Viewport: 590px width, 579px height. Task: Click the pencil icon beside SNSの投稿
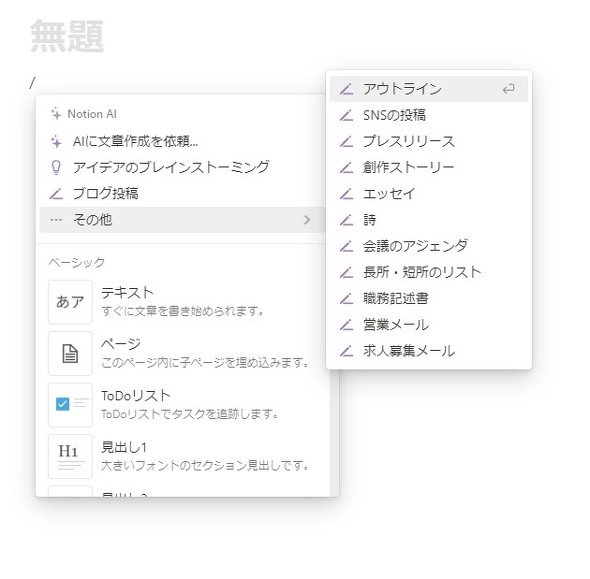pyautogui.click(x=346, y=115)
